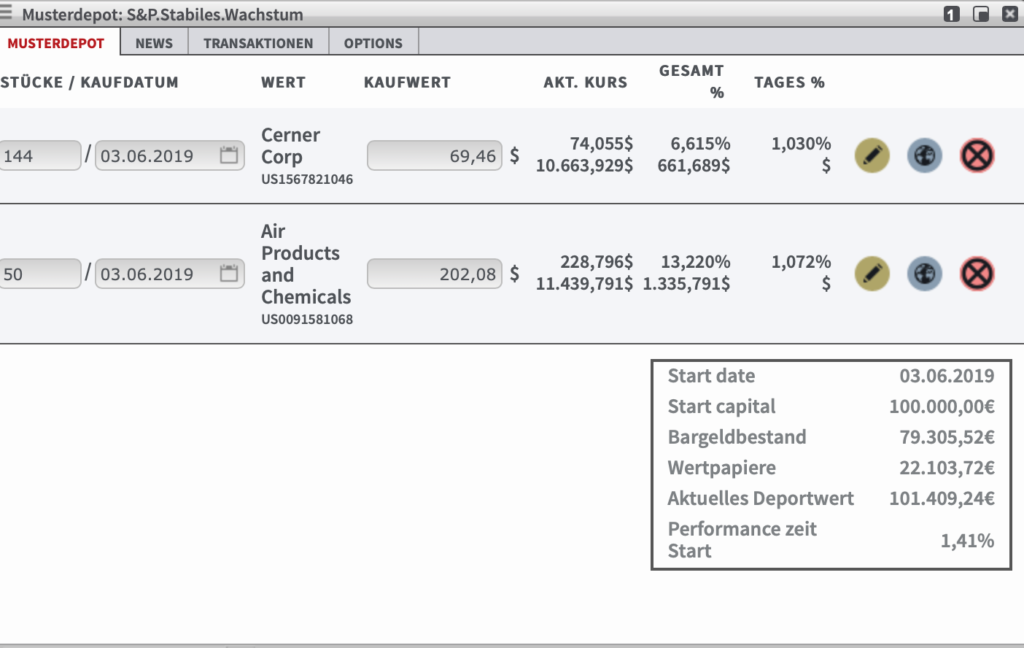Click the gain amount 1.335,791$
1024x648 pixels.
tap(686, 284)
